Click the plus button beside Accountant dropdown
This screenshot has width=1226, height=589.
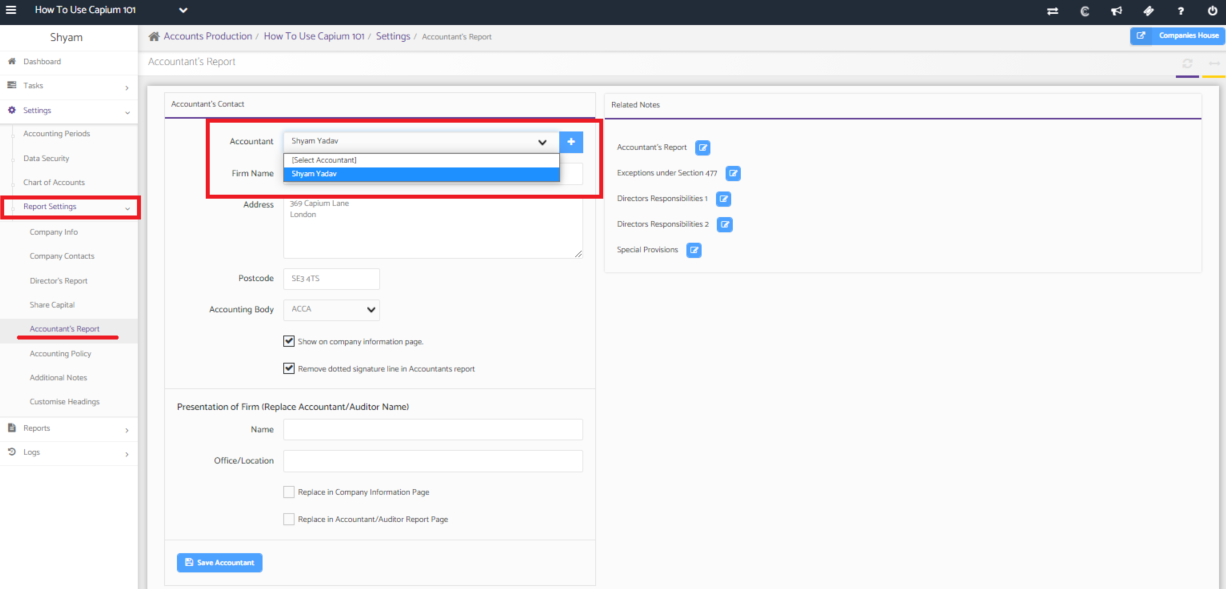(x=571, y=142)
